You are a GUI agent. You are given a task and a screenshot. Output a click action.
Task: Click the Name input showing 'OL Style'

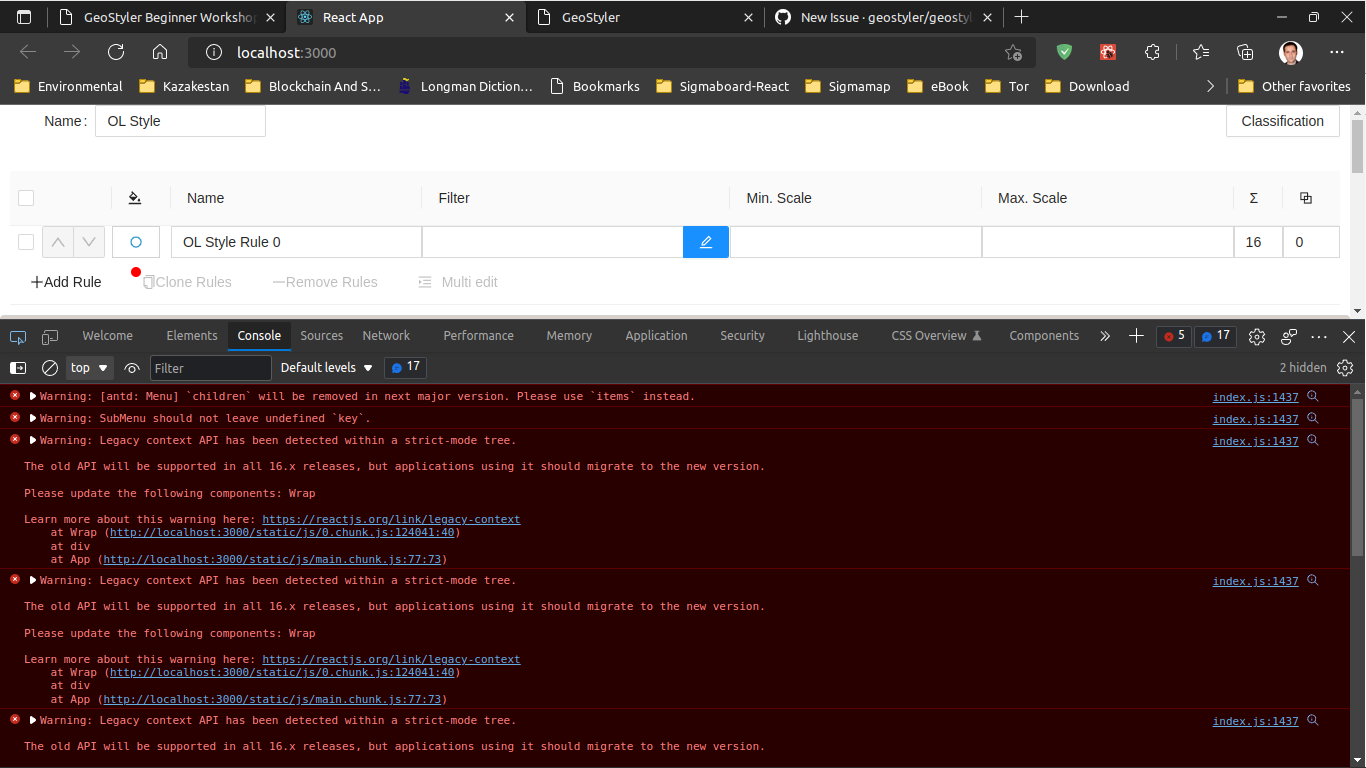click(x=179, y=121)
